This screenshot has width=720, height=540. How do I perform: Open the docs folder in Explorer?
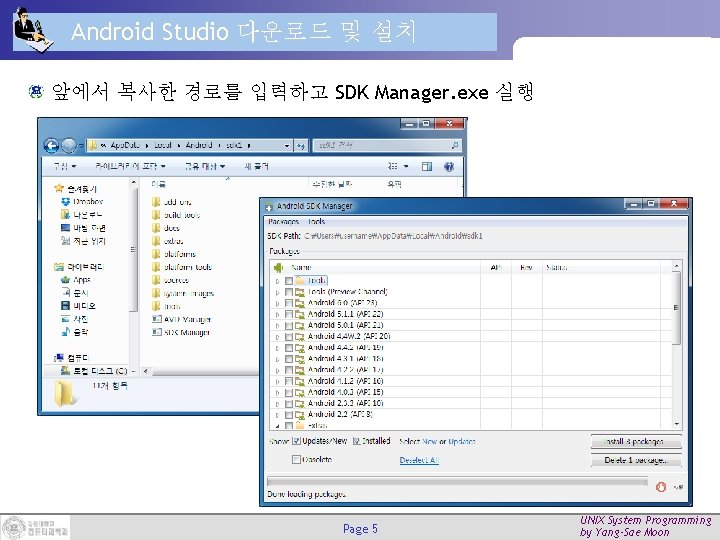[x=166, y=228]
